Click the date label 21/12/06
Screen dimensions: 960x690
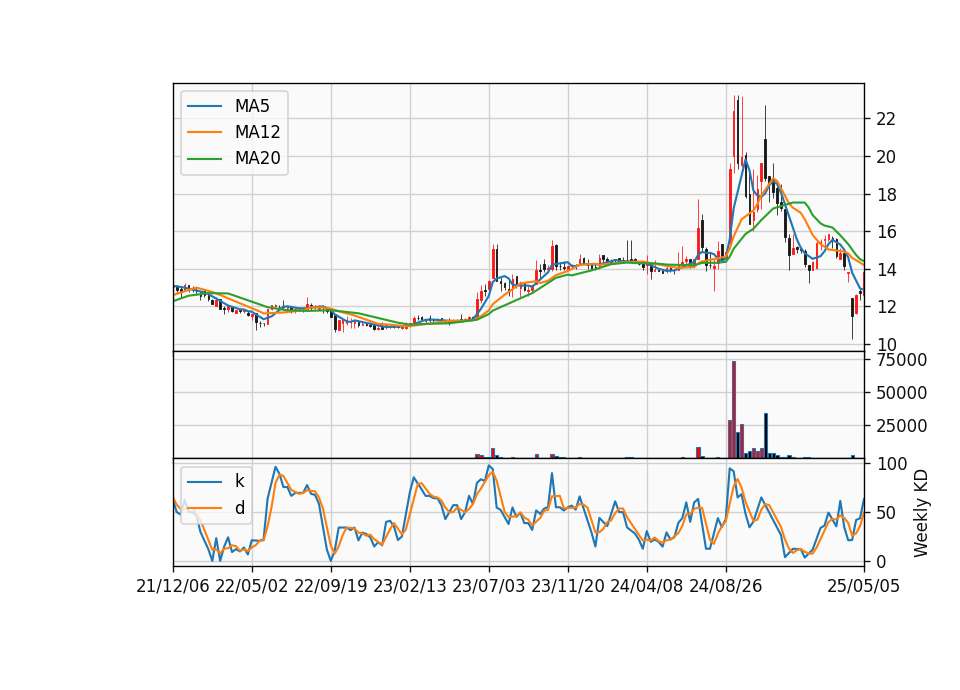pyautogui.click(x=173, y=586)
